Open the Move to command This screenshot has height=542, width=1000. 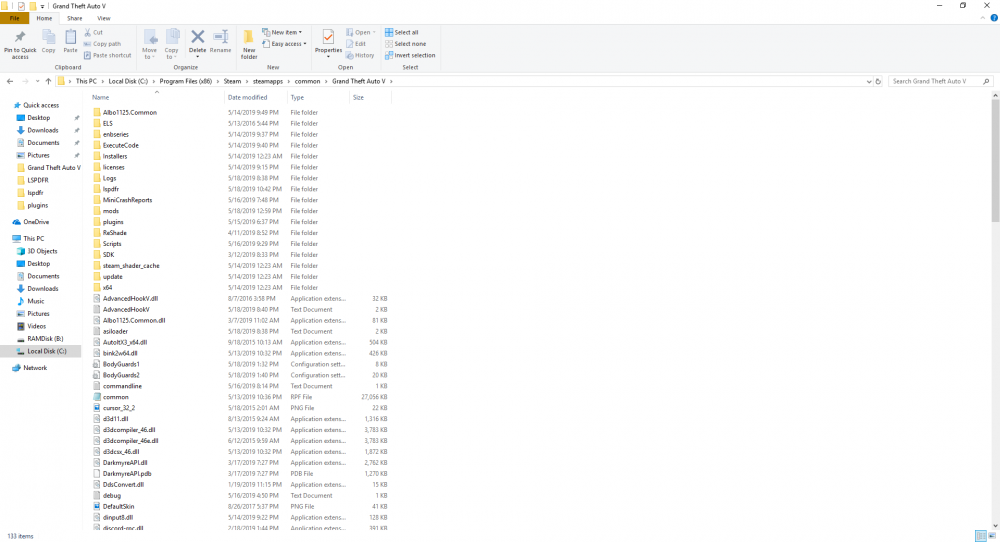[x=149, y=44]
